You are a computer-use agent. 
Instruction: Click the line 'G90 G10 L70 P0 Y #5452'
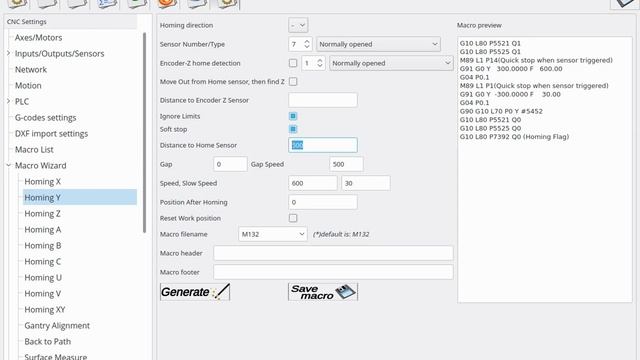pyautogui.click(x=501, y=111)
